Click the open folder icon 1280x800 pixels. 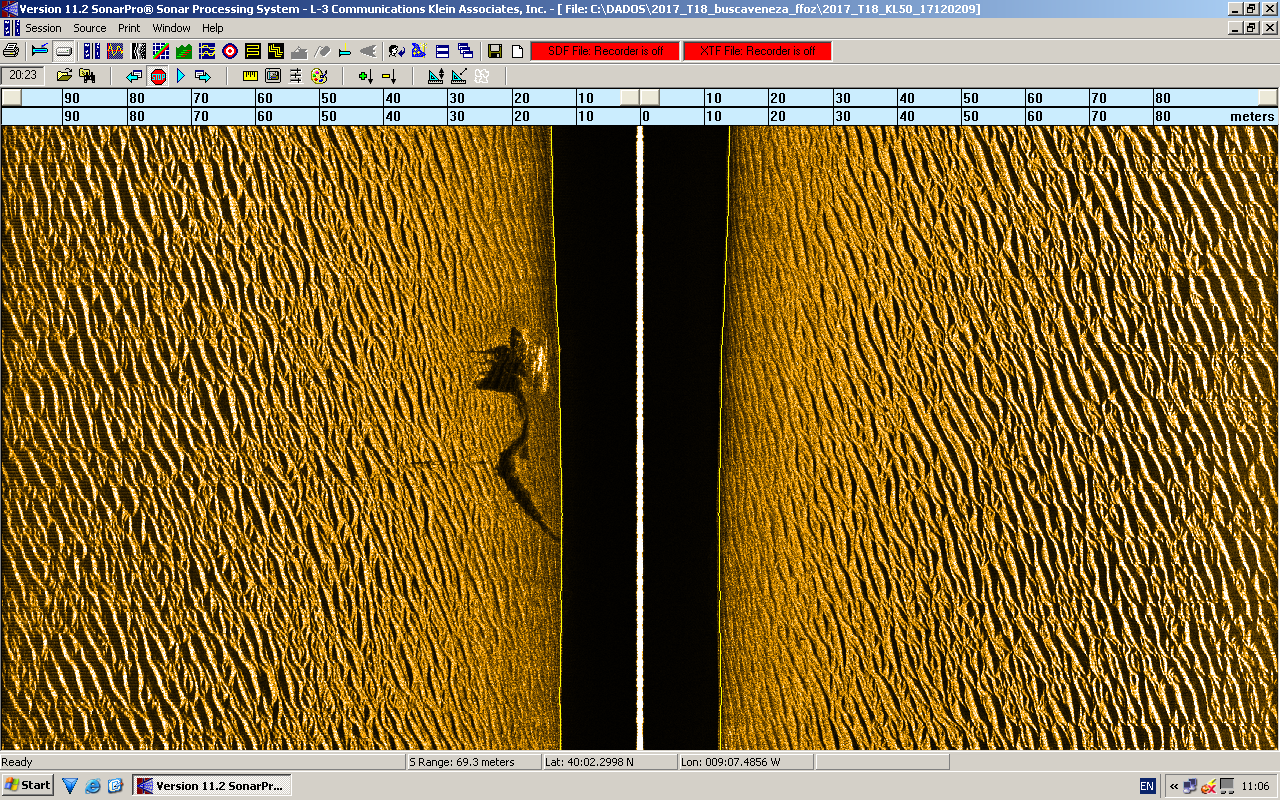click(x=64, y=76)
